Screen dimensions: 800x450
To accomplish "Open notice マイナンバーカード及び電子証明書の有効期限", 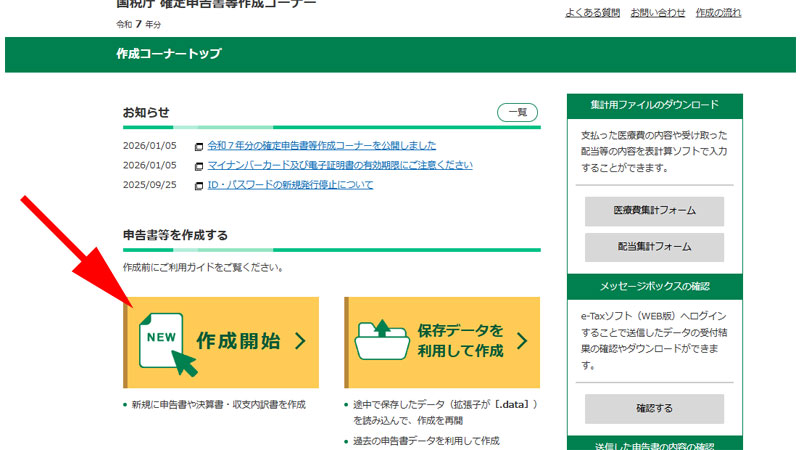I will tap(340, 165).
